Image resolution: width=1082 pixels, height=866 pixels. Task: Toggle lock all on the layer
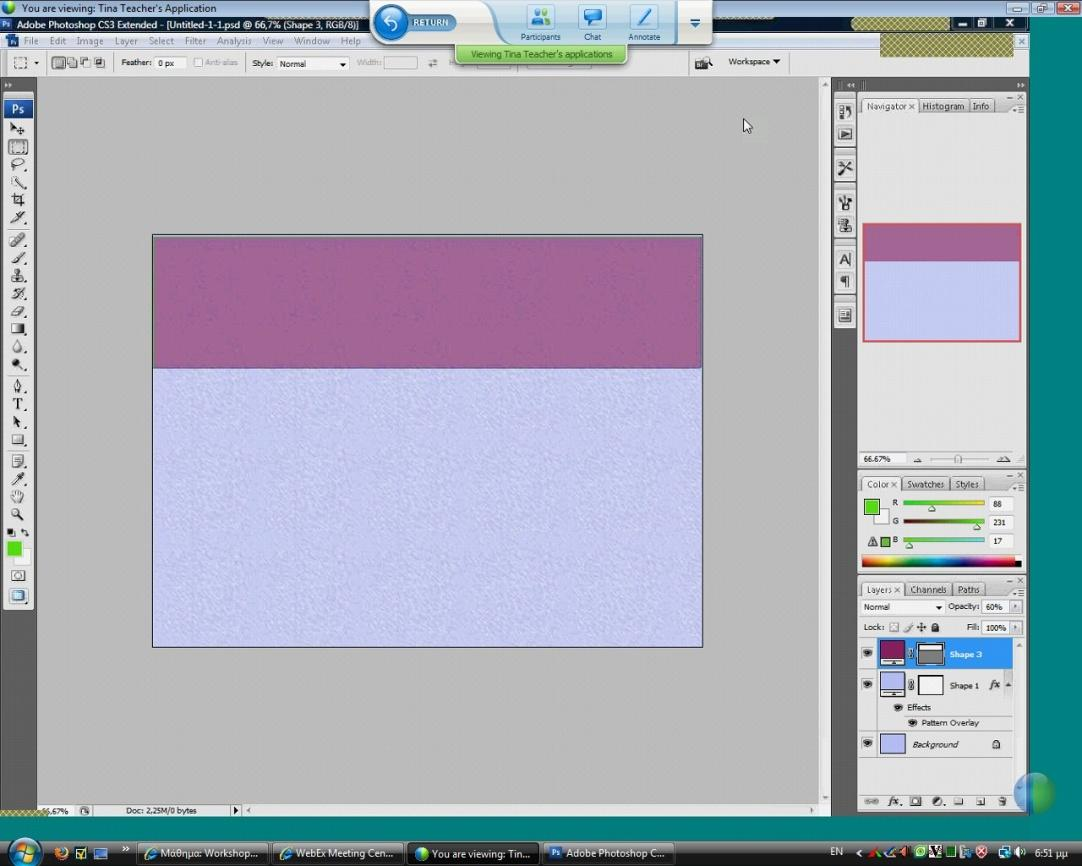coord(935,627)
